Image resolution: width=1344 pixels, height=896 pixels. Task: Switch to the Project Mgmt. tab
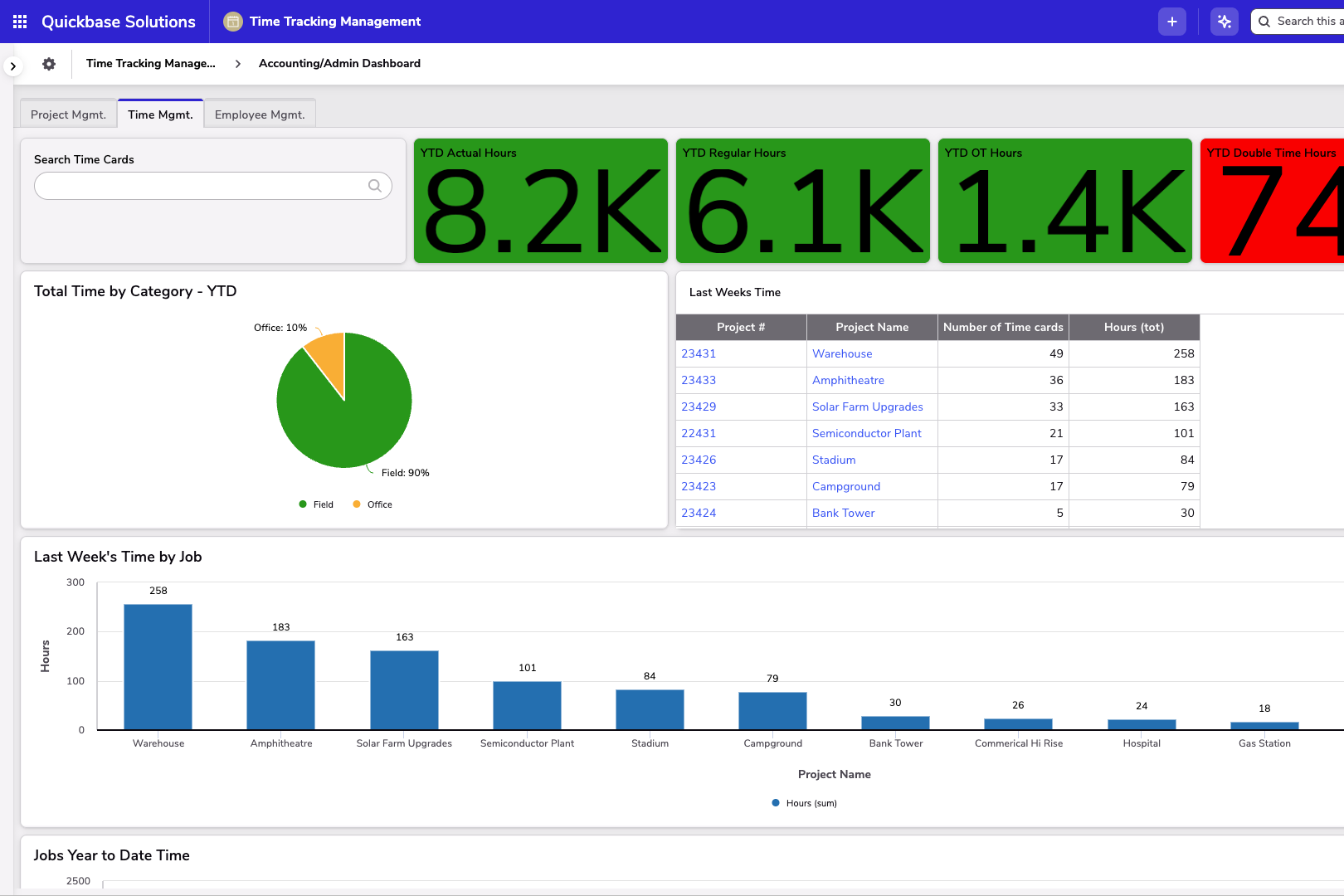(68, 114)
